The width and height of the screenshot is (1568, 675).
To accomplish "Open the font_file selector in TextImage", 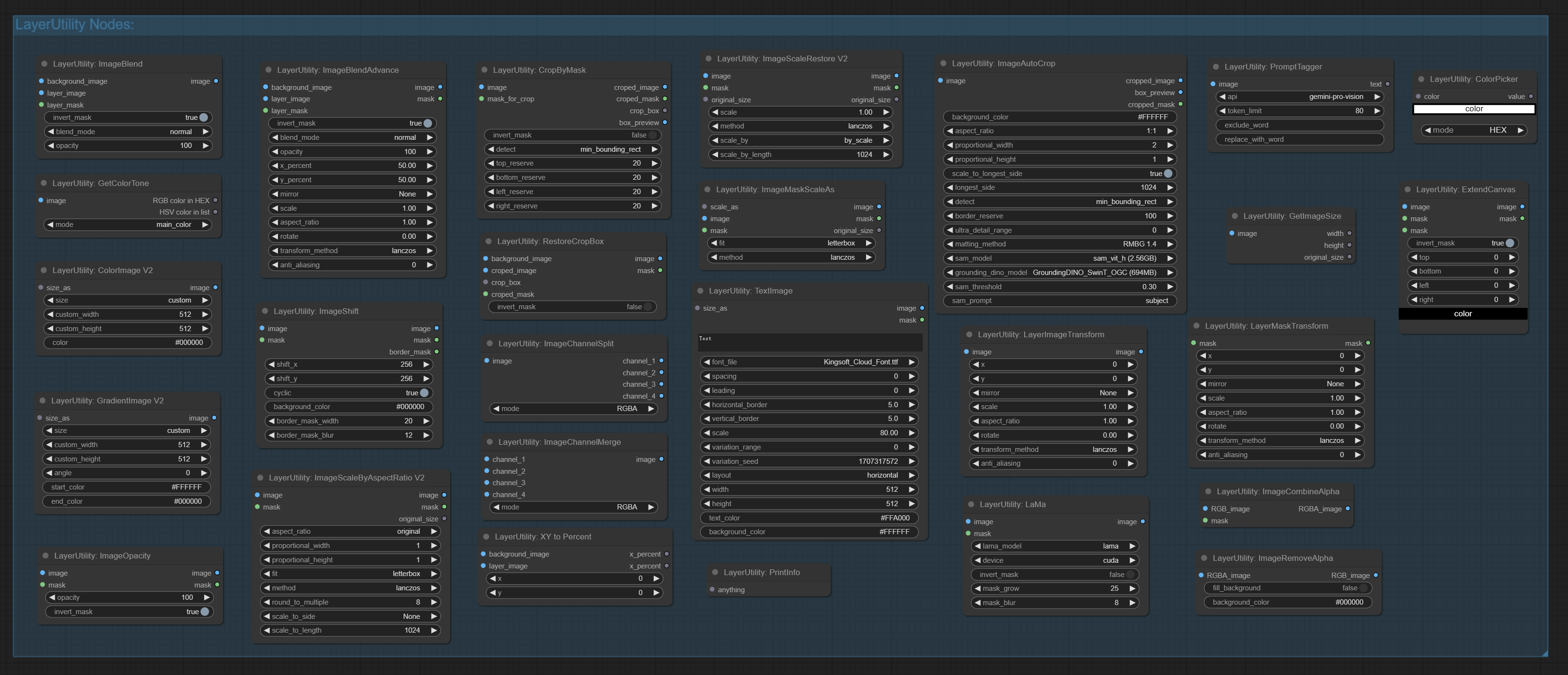I will coord(809,362).
